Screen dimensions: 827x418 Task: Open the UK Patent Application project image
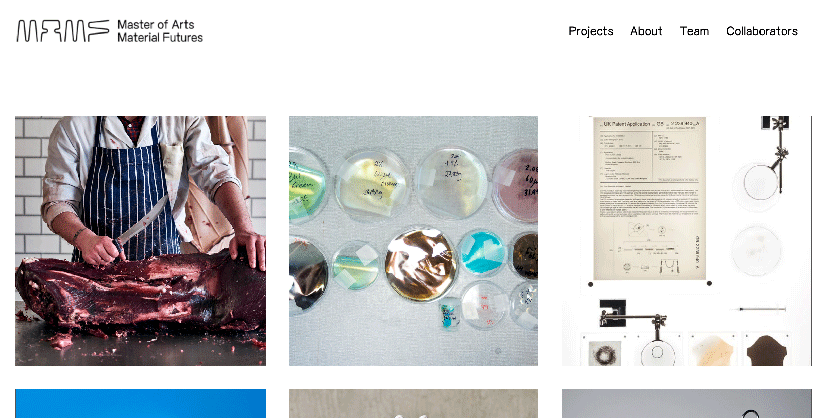[687, 241]
